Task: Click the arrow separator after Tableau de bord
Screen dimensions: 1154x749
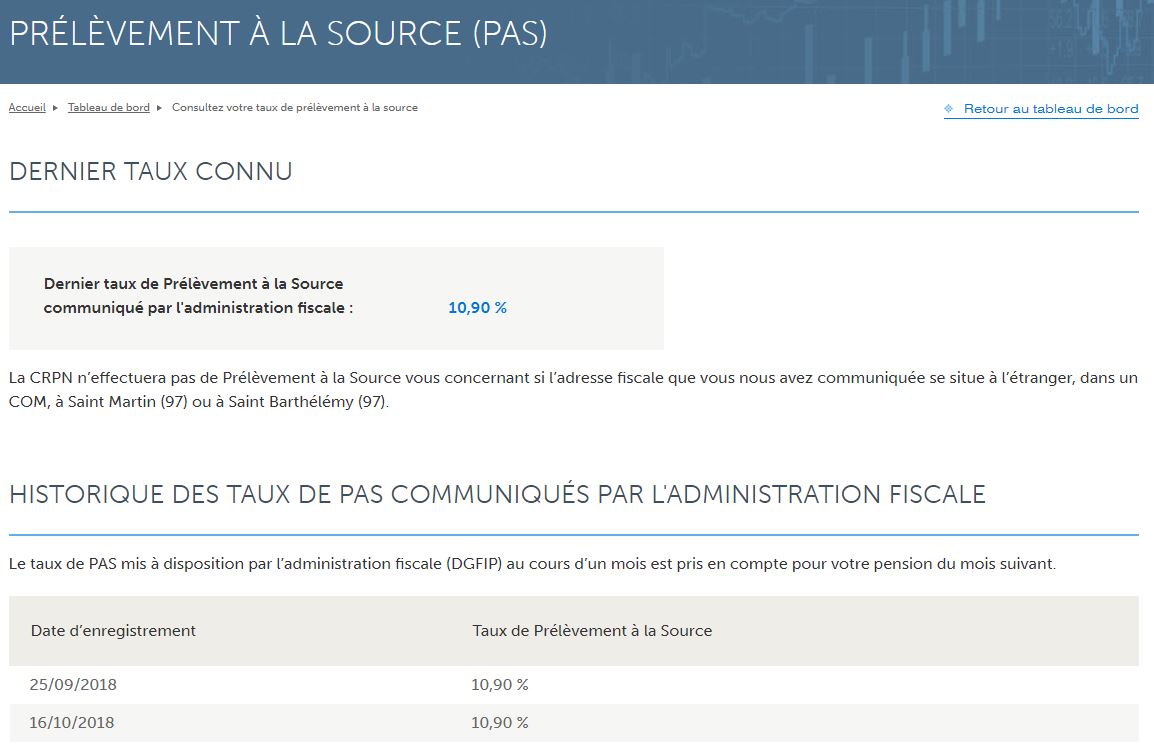Action: tap(159, 108)
